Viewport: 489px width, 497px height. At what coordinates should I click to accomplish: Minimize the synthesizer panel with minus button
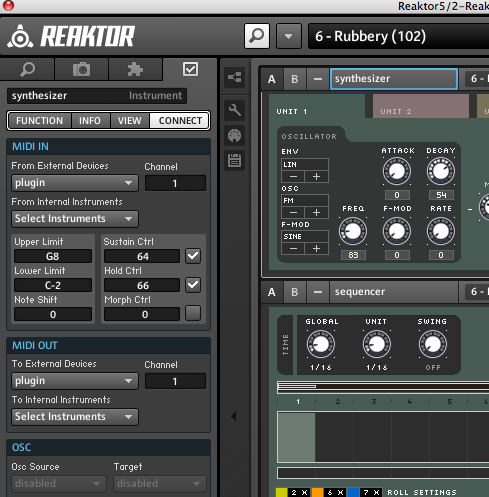click(318, 79)
